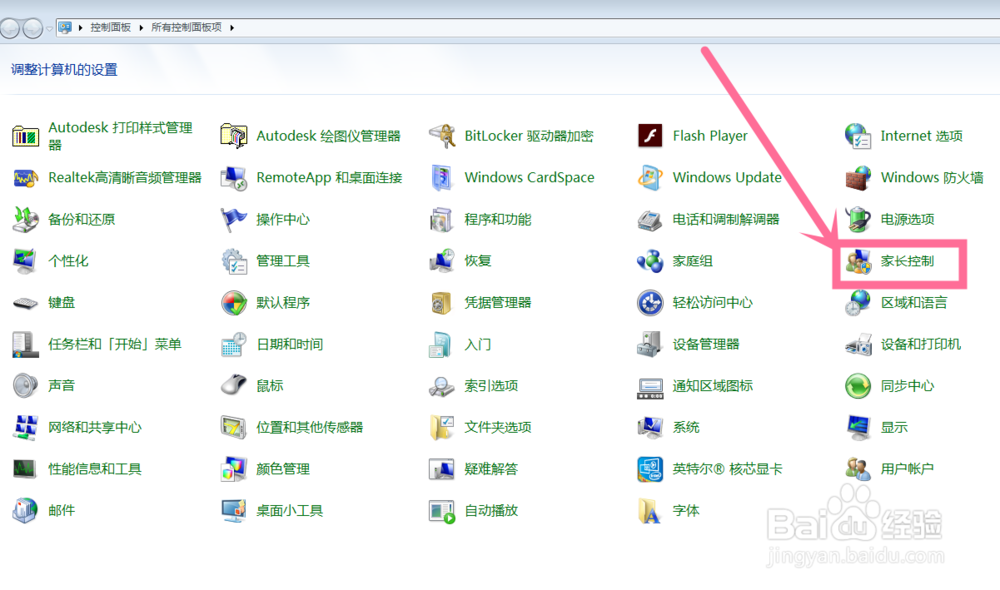The image size is (1000, 590).
Task: Open 任务栏和「开始」菜单 link
Action: pyautogui.click(x=115, y=344)
